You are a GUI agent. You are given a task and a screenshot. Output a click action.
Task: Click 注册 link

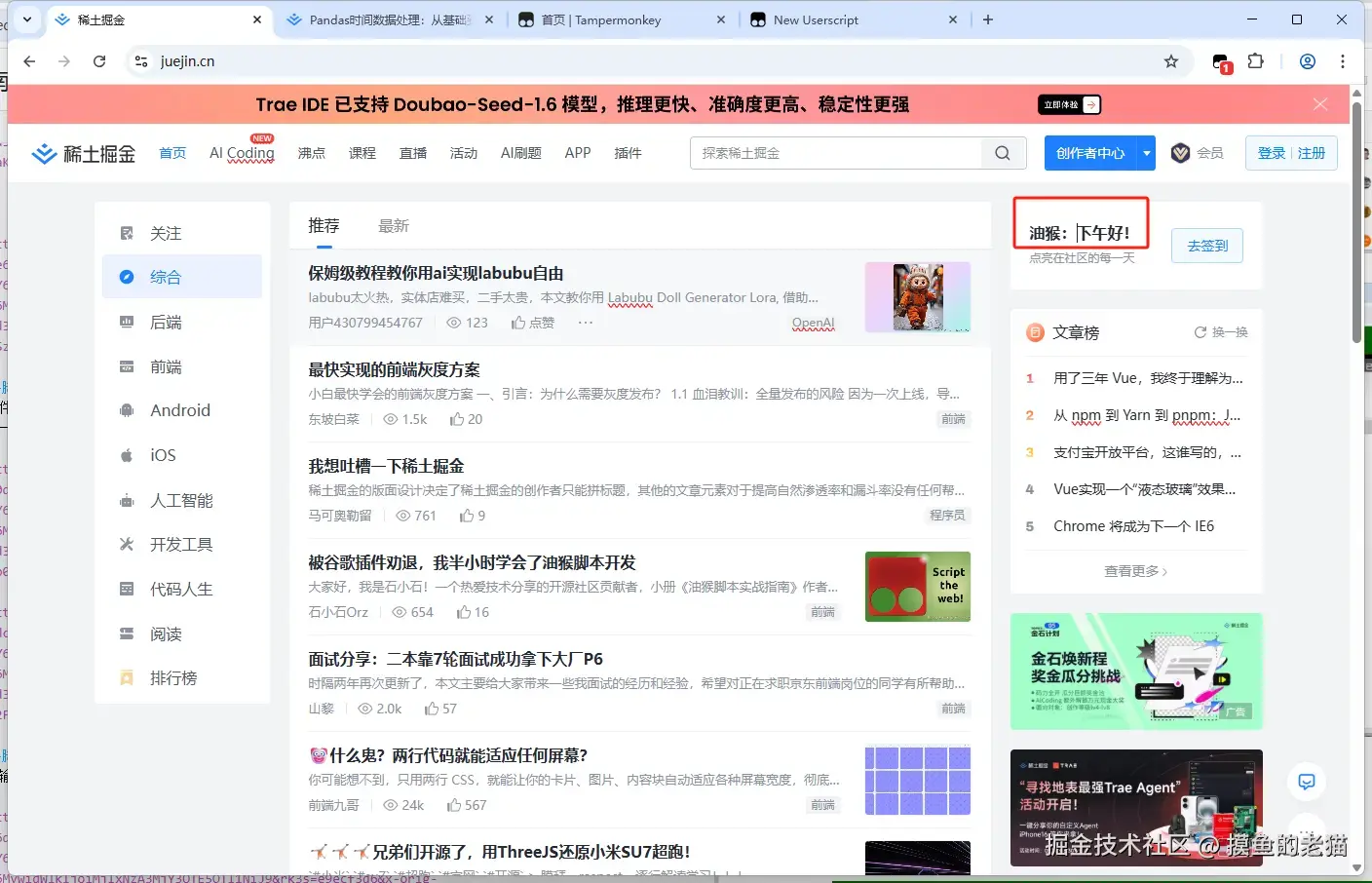[x=1312, y=153]
